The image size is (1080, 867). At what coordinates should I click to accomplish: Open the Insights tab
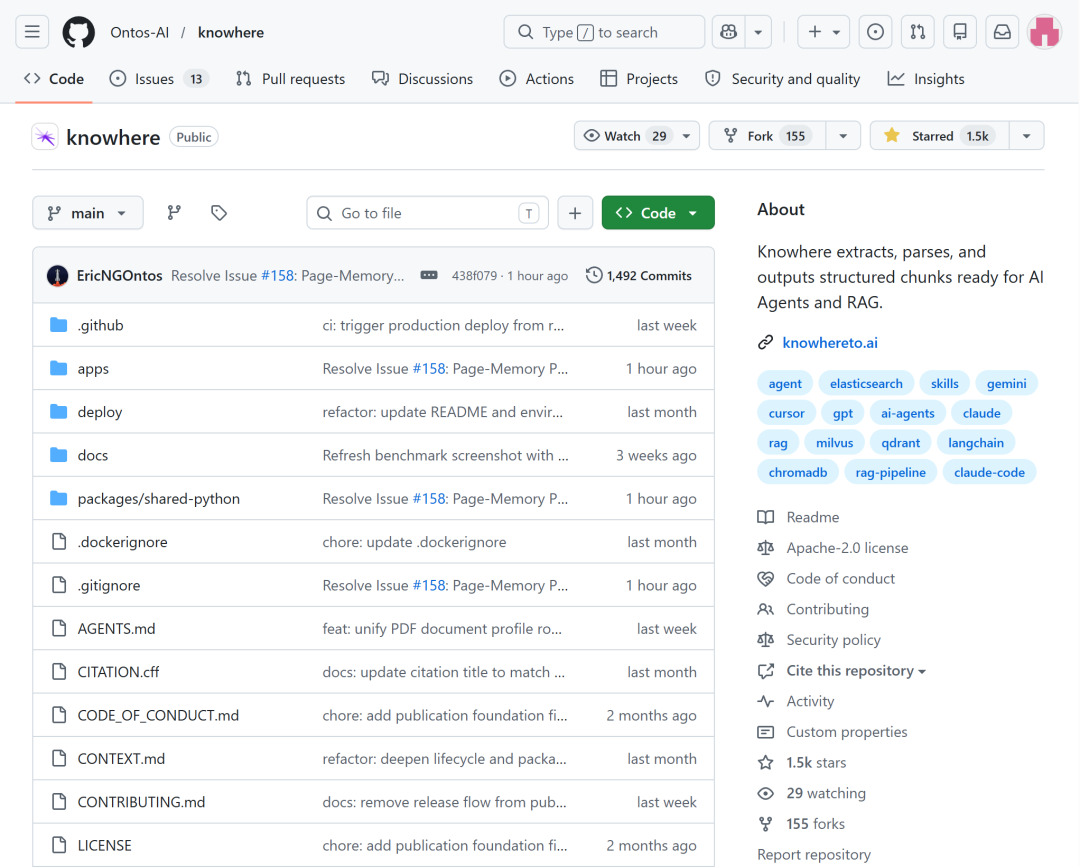[926, 79]
